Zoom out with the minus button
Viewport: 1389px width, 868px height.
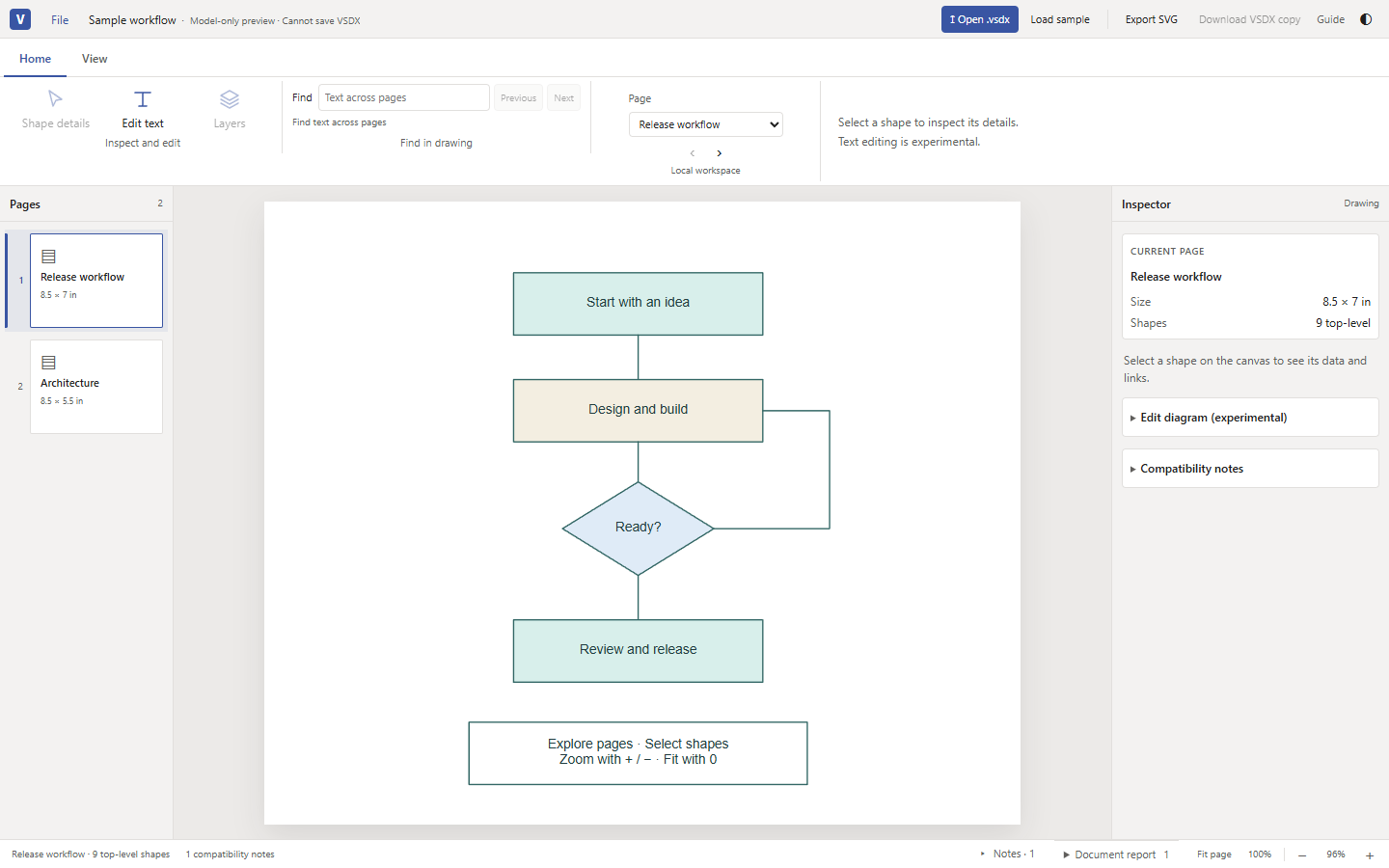(1302, 855)
